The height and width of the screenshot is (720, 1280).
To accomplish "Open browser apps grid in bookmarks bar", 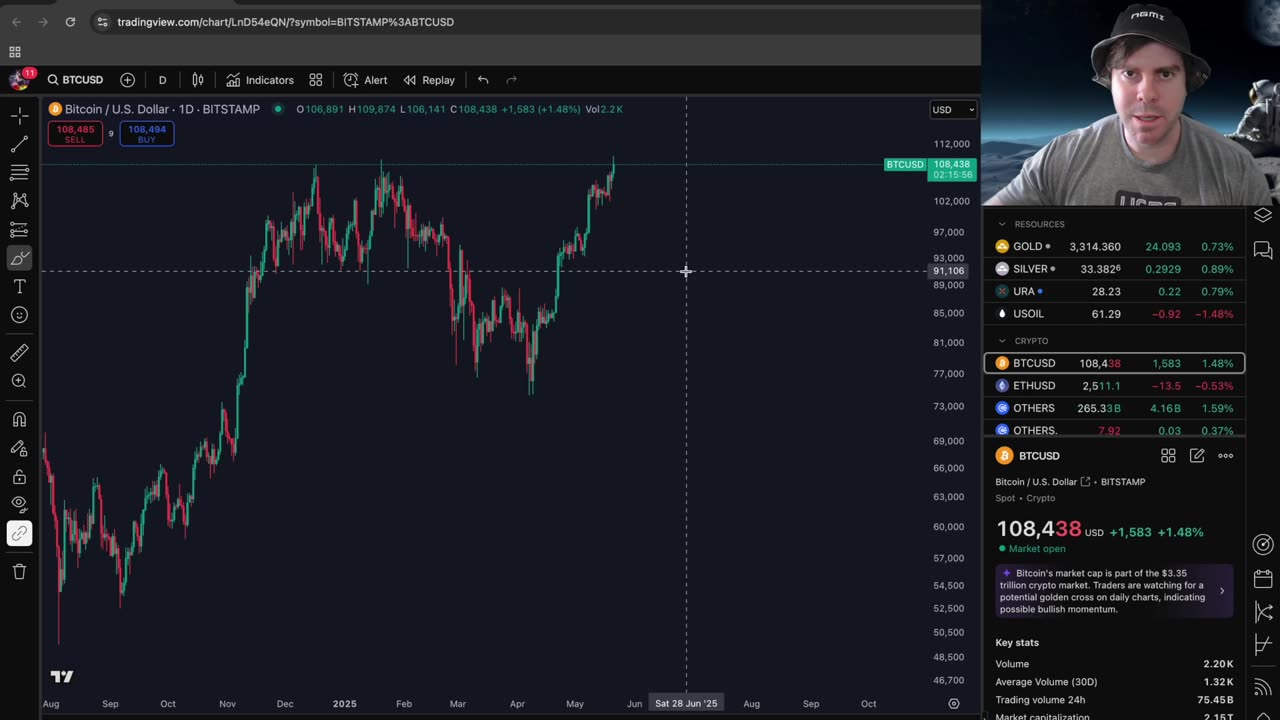I will (x=15, y=52).
